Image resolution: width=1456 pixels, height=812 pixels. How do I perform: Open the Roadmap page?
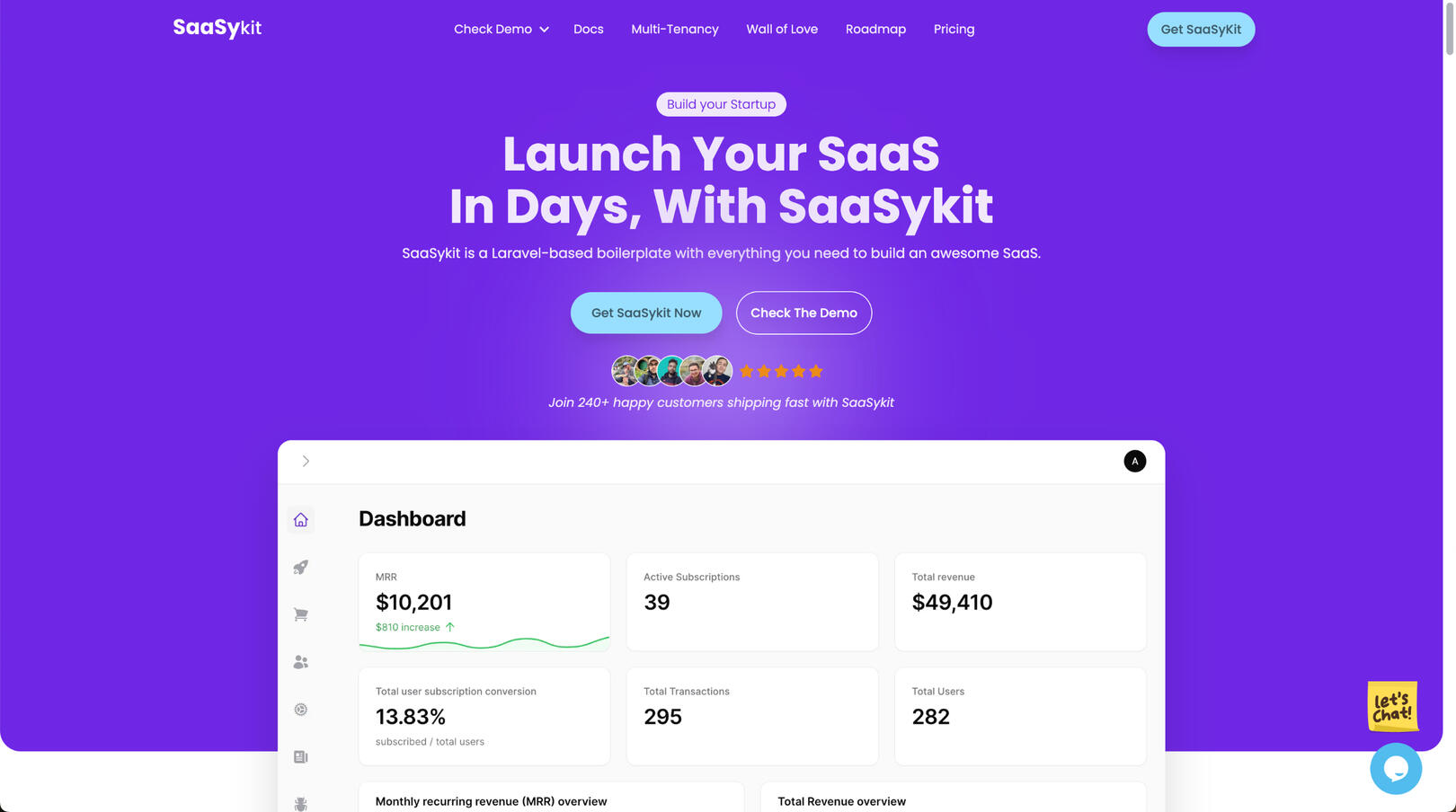[x=875, y=29]
